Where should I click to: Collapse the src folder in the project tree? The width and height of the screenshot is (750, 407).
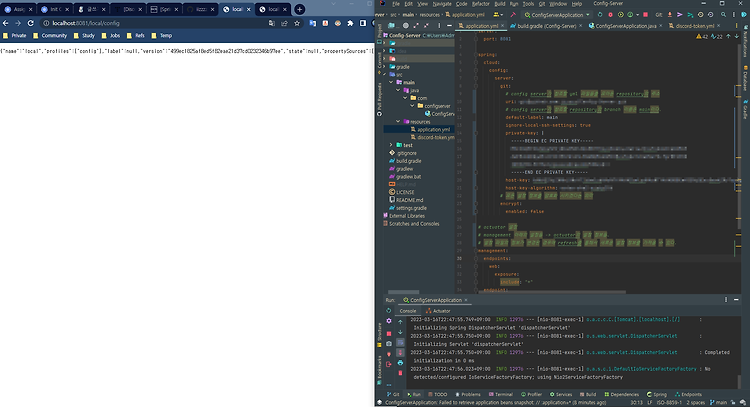pyautogui.click(x=385, y=75)
